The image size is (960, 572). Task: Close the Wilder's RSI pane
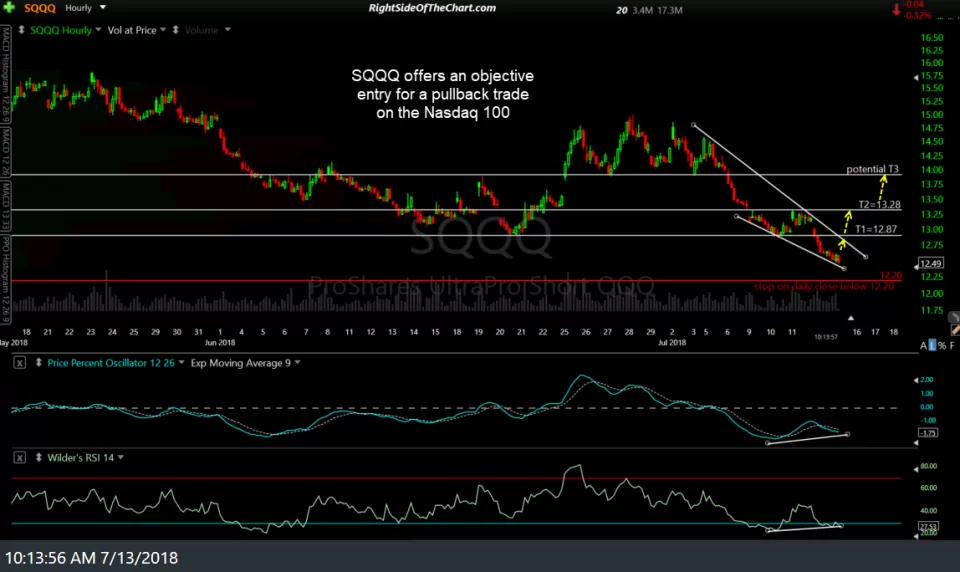coord(20,457)
